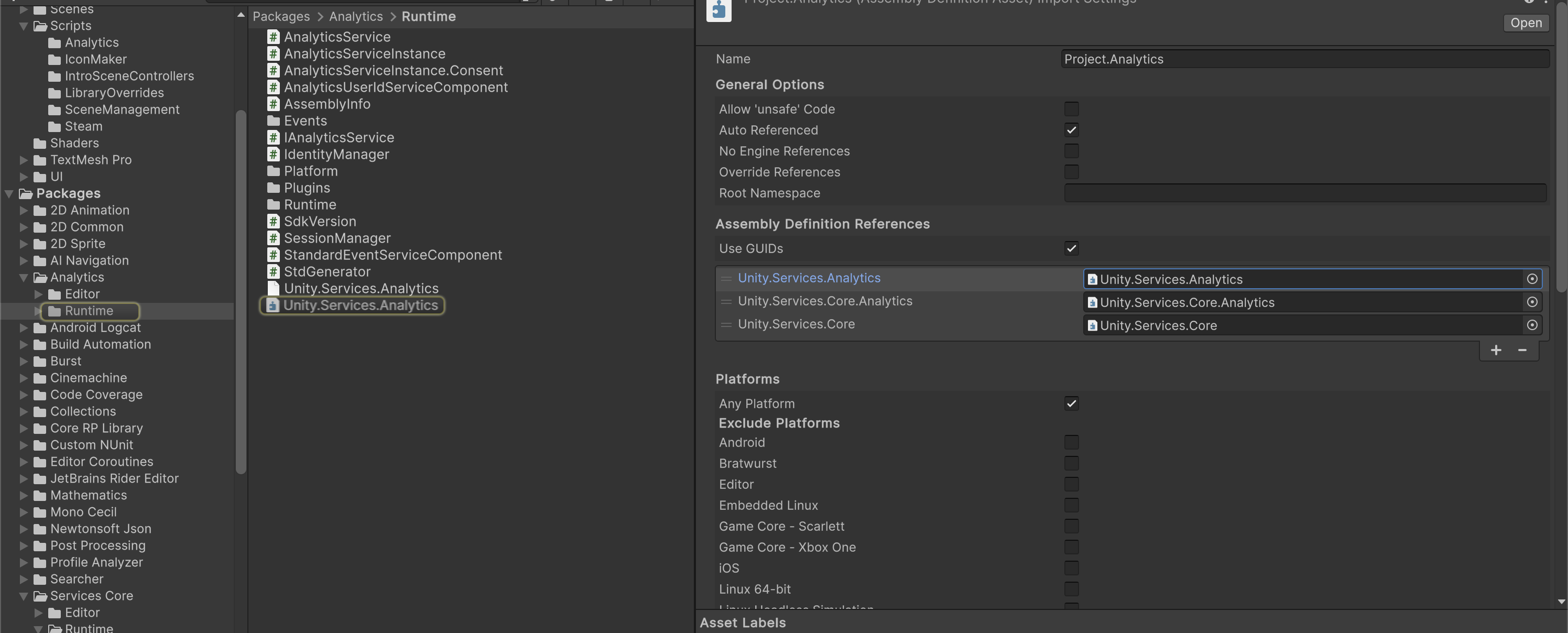Screen dimensions: 1568x633
Task: Click the object picker for Unity.Services.Analytics reference
Action: coord(1531,279)
